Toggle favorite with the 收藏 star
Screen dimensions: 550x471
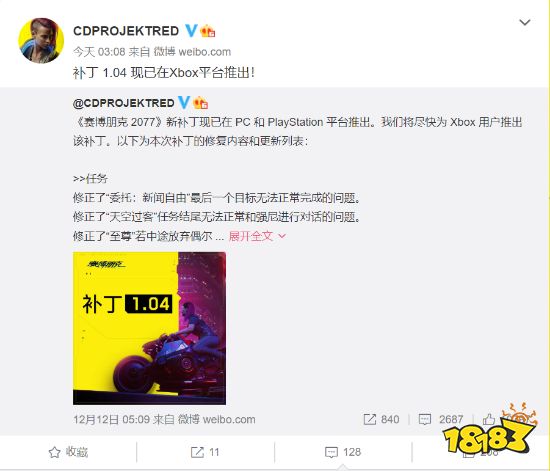click(x=68, y=452)
